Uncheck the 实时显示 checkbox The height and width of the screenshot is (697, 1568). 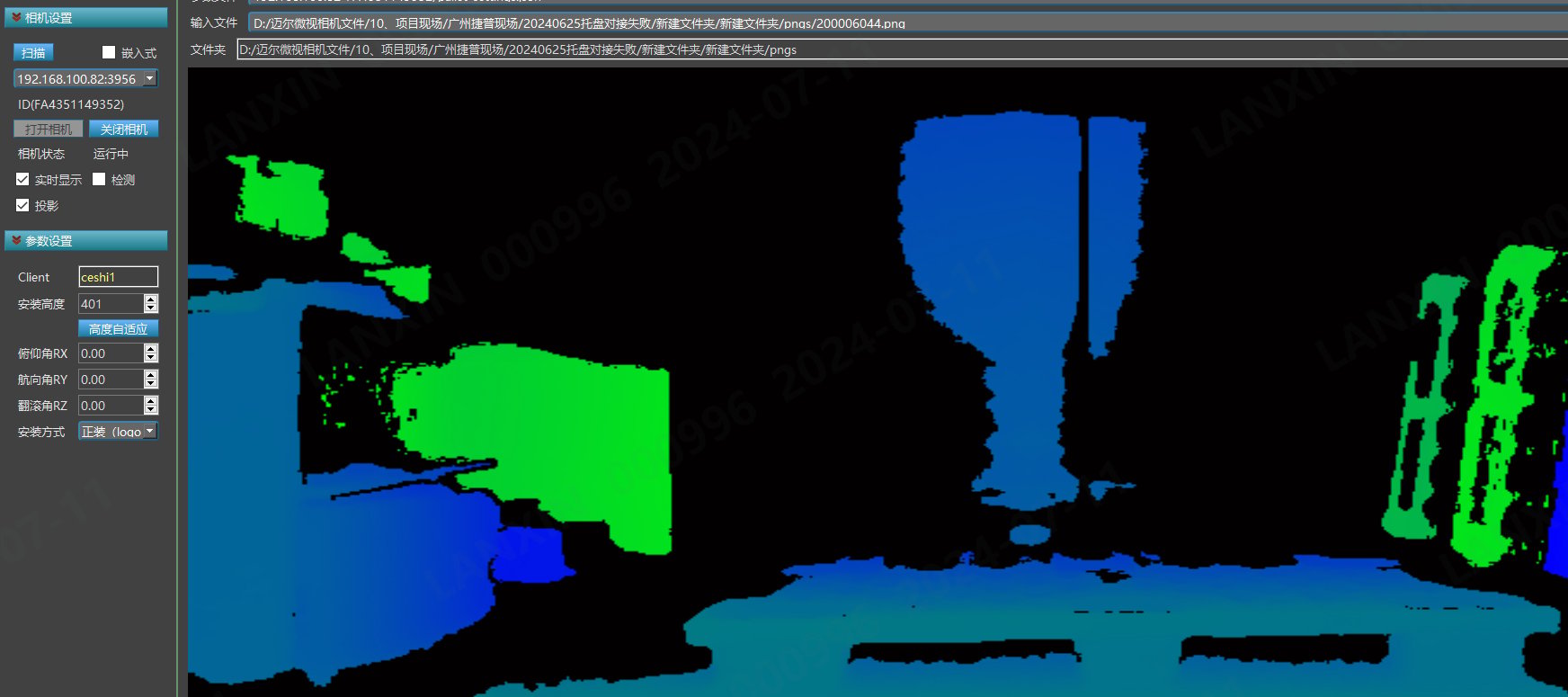(22, 179)
